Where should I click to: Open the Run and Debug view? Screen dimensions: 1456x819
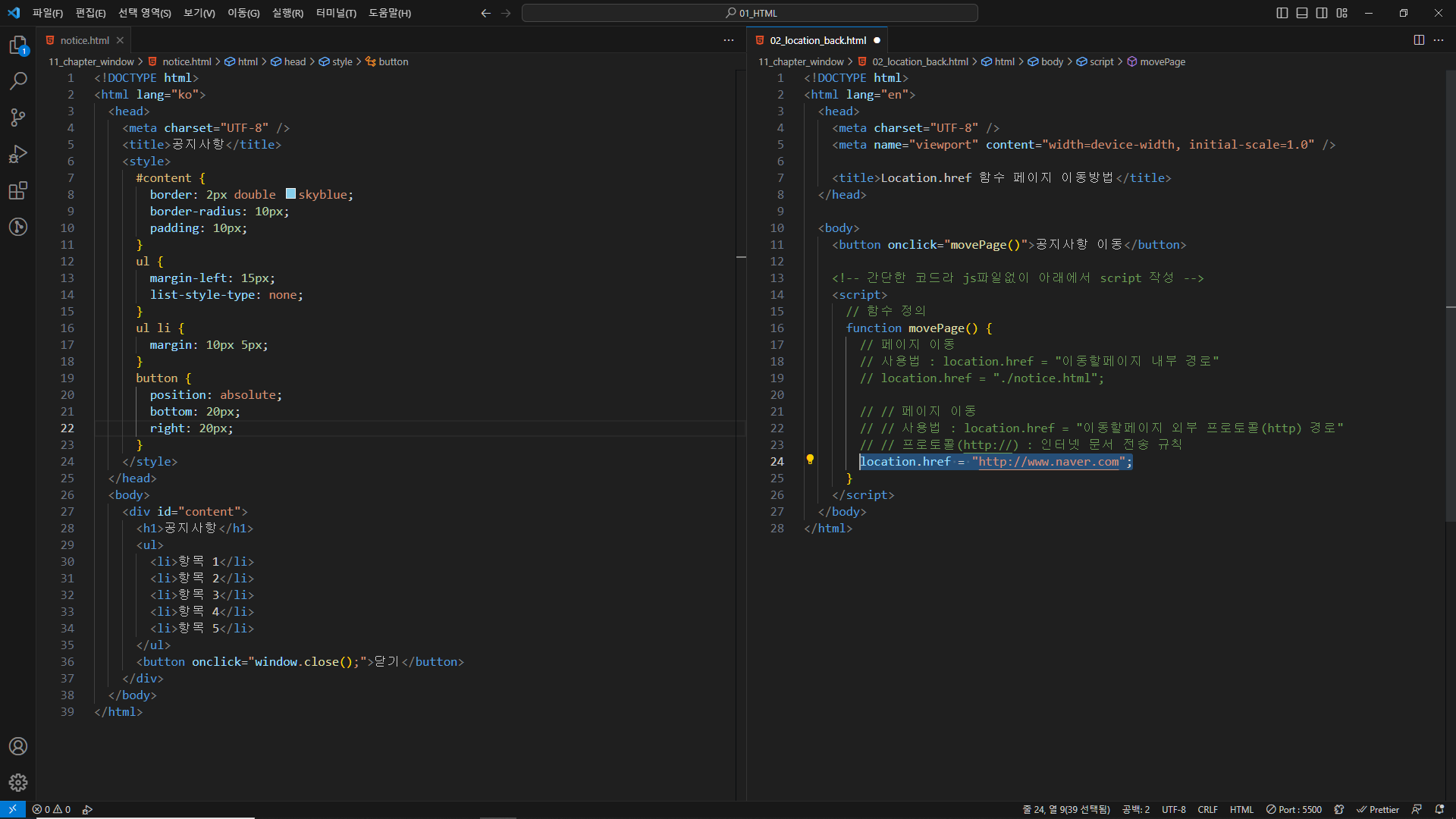pos(18,154)
